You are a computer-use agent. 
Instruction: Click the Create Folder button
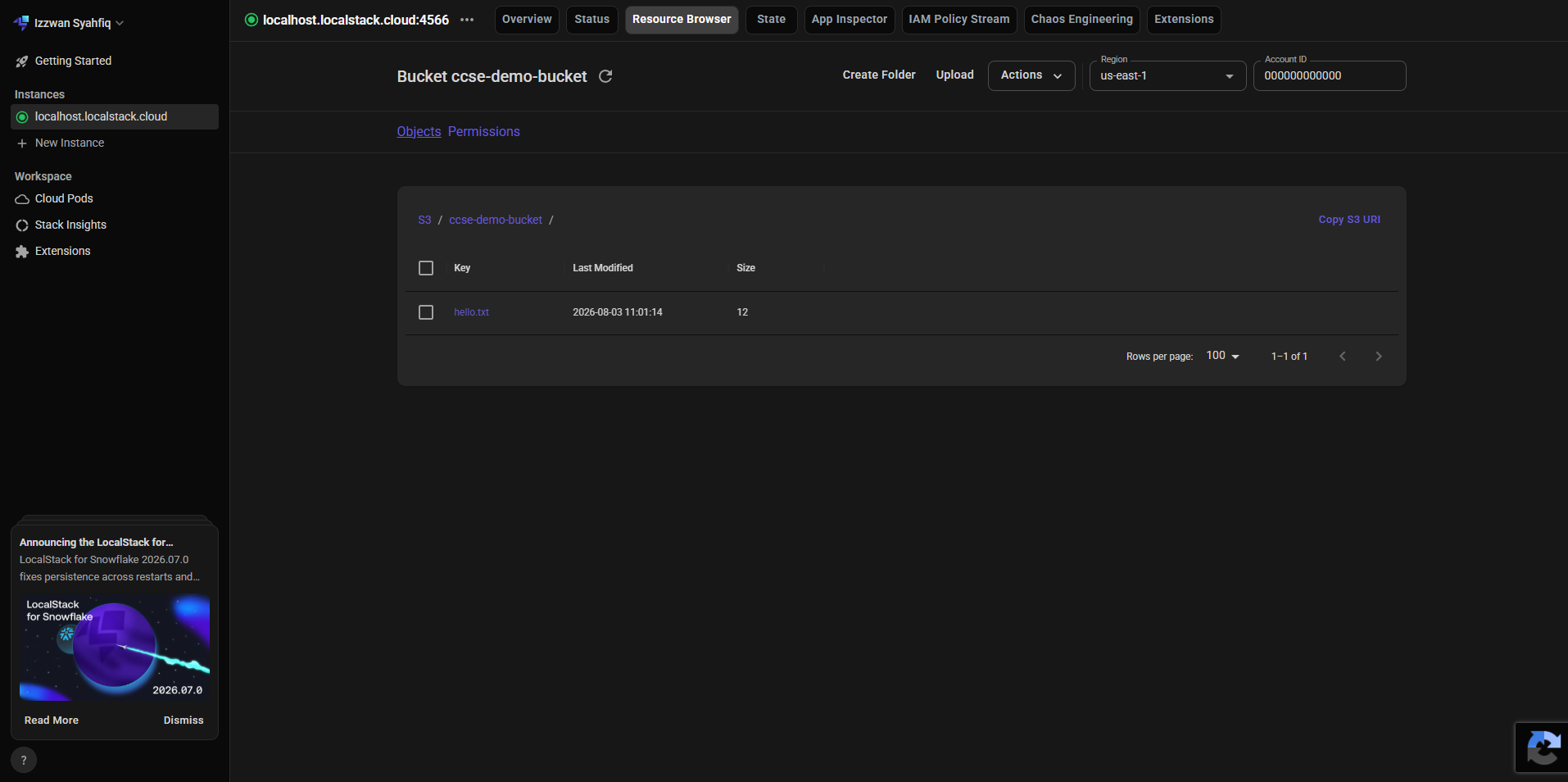tap(879, 75)
